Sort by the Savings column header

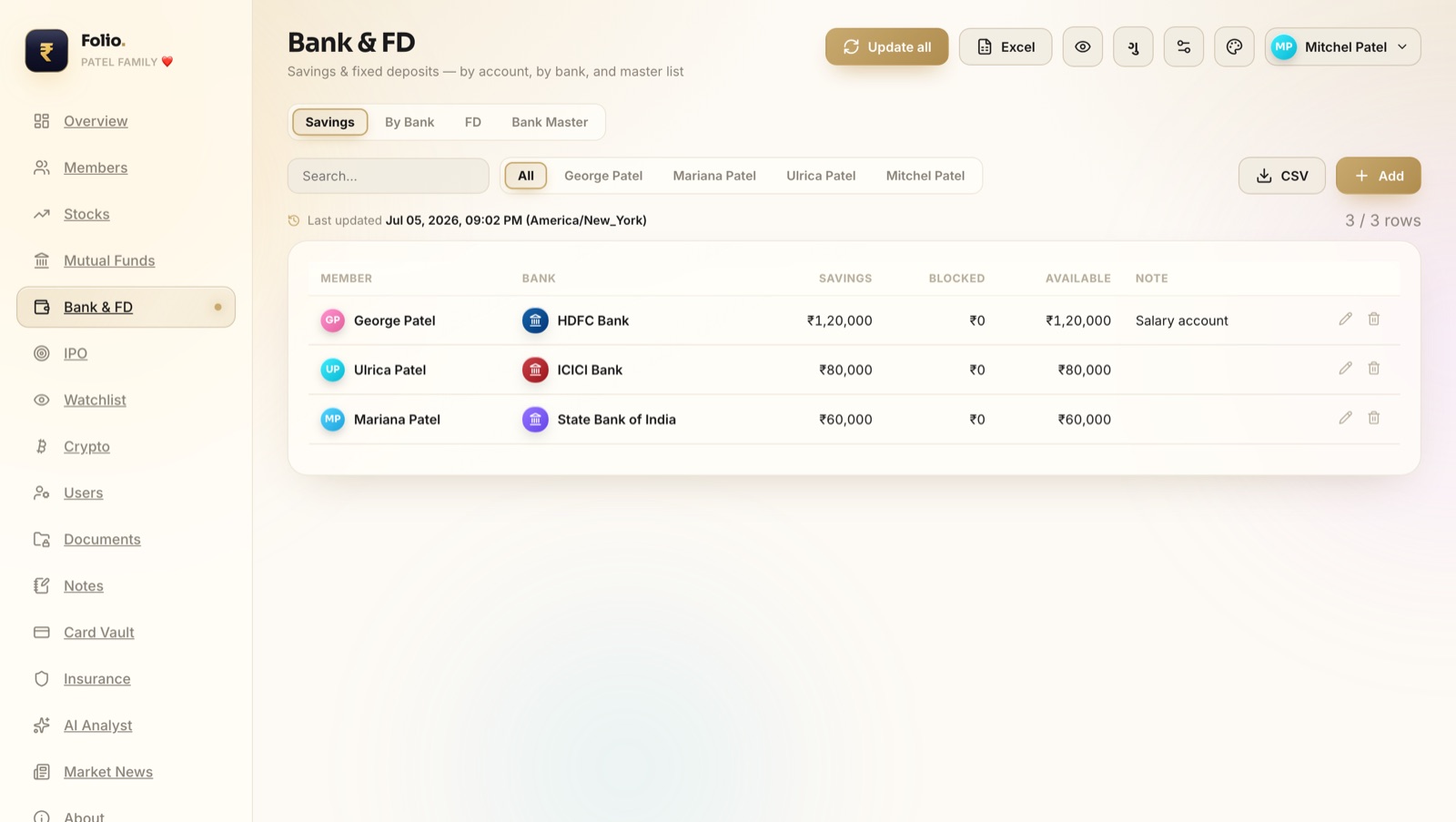coord(845,279)
